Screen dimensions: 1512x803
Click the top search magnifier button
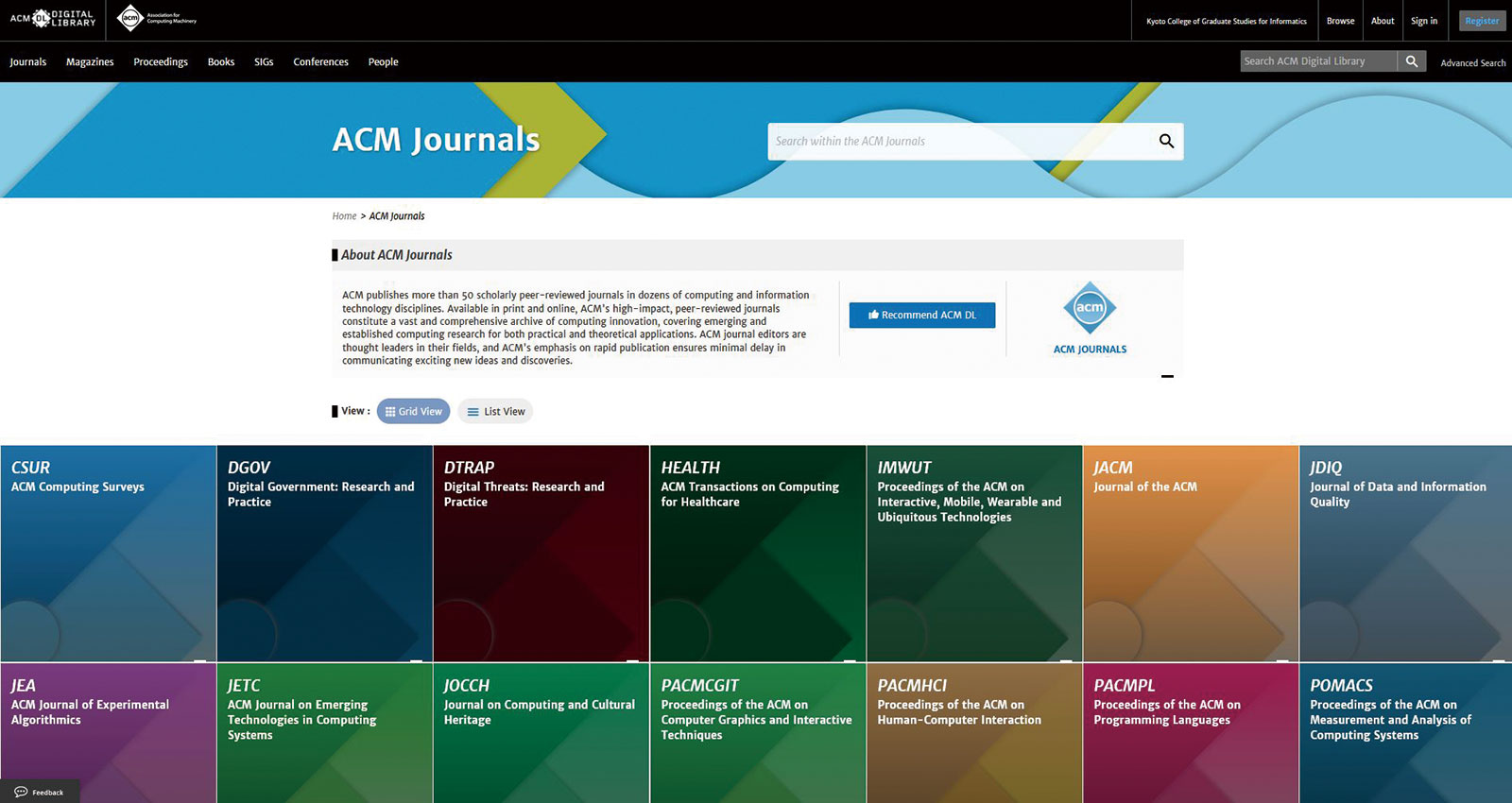(1411, 61)
